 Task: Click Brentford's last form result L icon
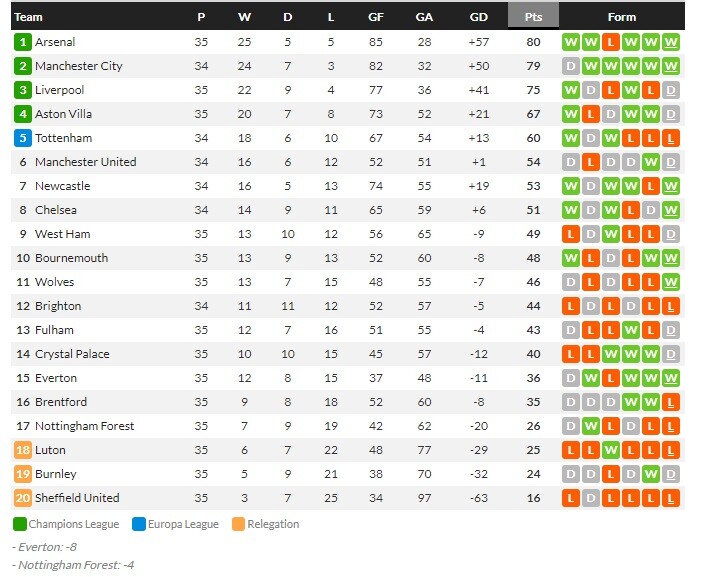point(671,402)
